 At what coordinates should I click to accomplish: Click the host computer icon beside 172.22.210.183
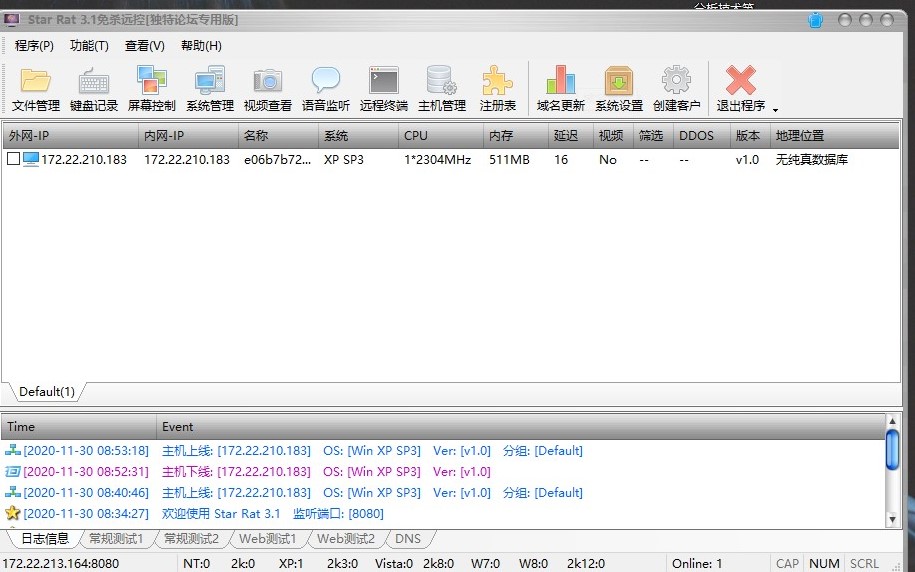(x=31, y=159)
